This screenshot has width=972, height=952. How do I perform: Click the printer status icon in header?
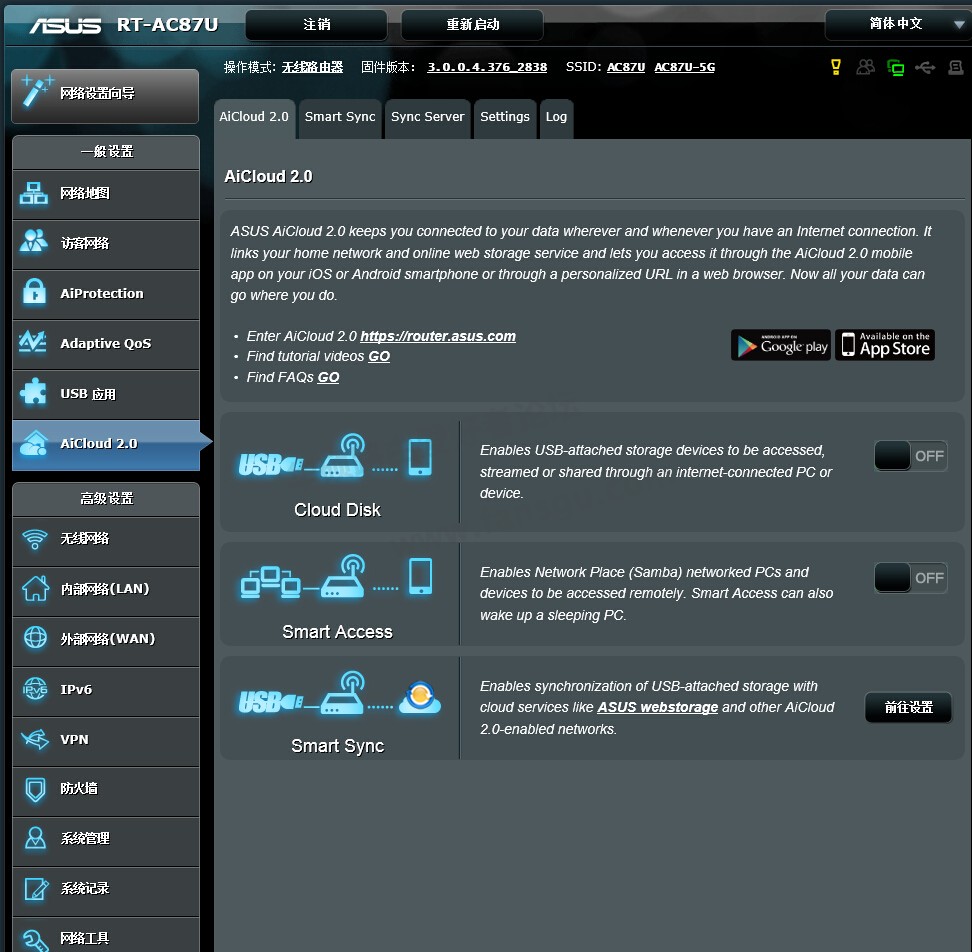pyautogui.click(x=955, y=67)
